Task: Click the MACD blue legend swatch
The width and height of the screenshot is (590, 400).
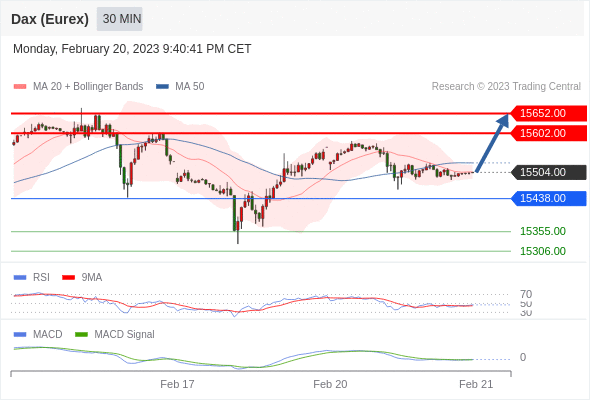Action: click(20, 335)
